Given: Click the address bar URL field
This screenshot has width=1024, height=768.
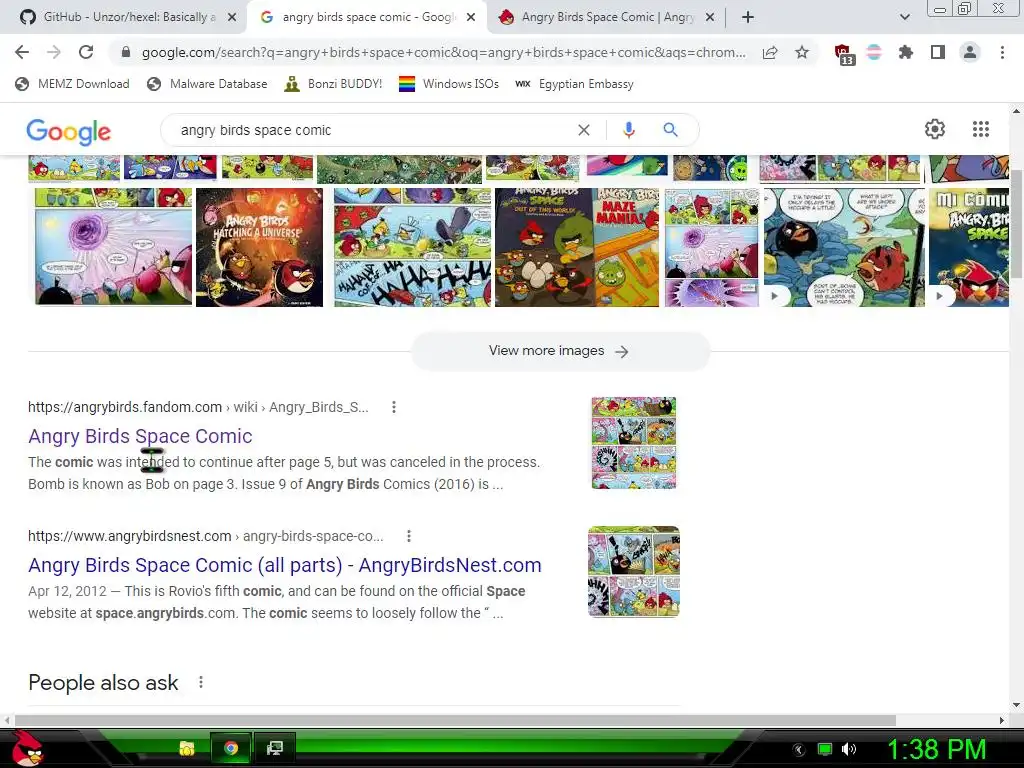Looking at the screenshot, I should point(443,52).
